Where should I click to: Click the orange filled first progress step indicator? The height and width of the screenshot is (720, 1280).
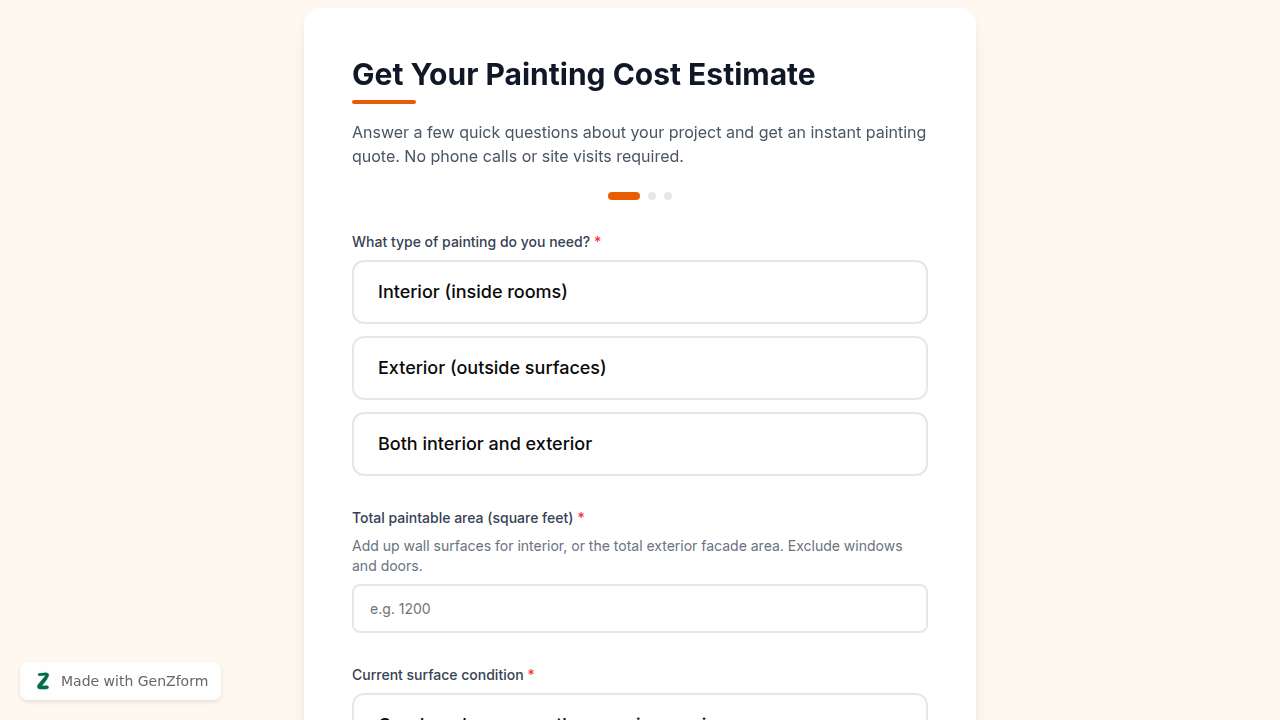tap(624, 196)
